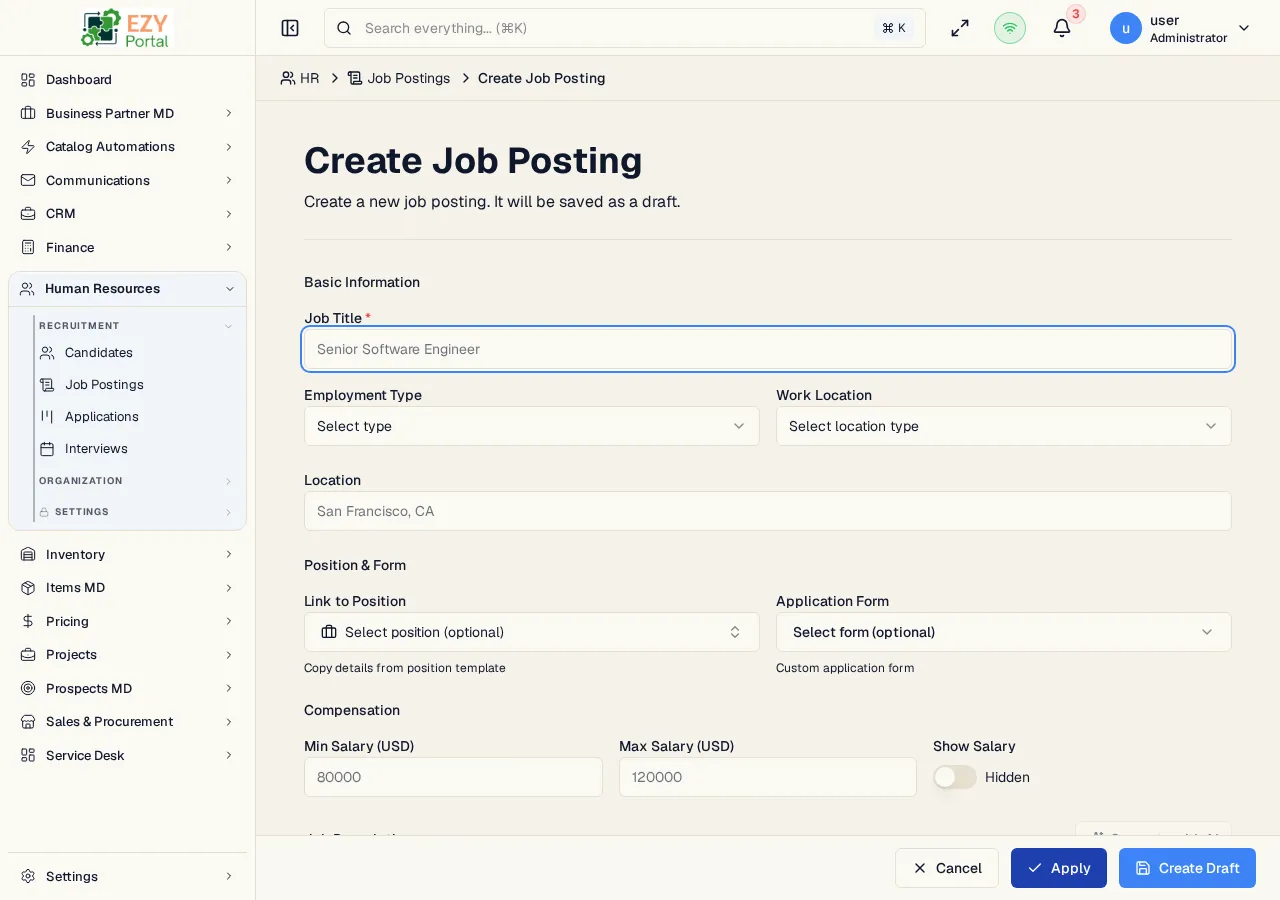Click the Job Postings sidebar icon

(x=47, y=385)
